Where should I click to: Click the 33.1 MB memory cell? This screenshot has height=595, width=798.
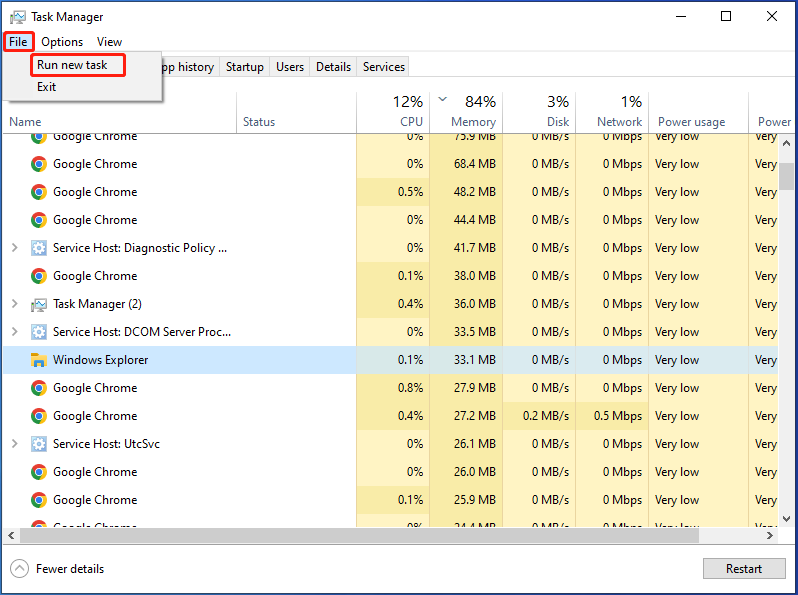click(x=466, y=360)
